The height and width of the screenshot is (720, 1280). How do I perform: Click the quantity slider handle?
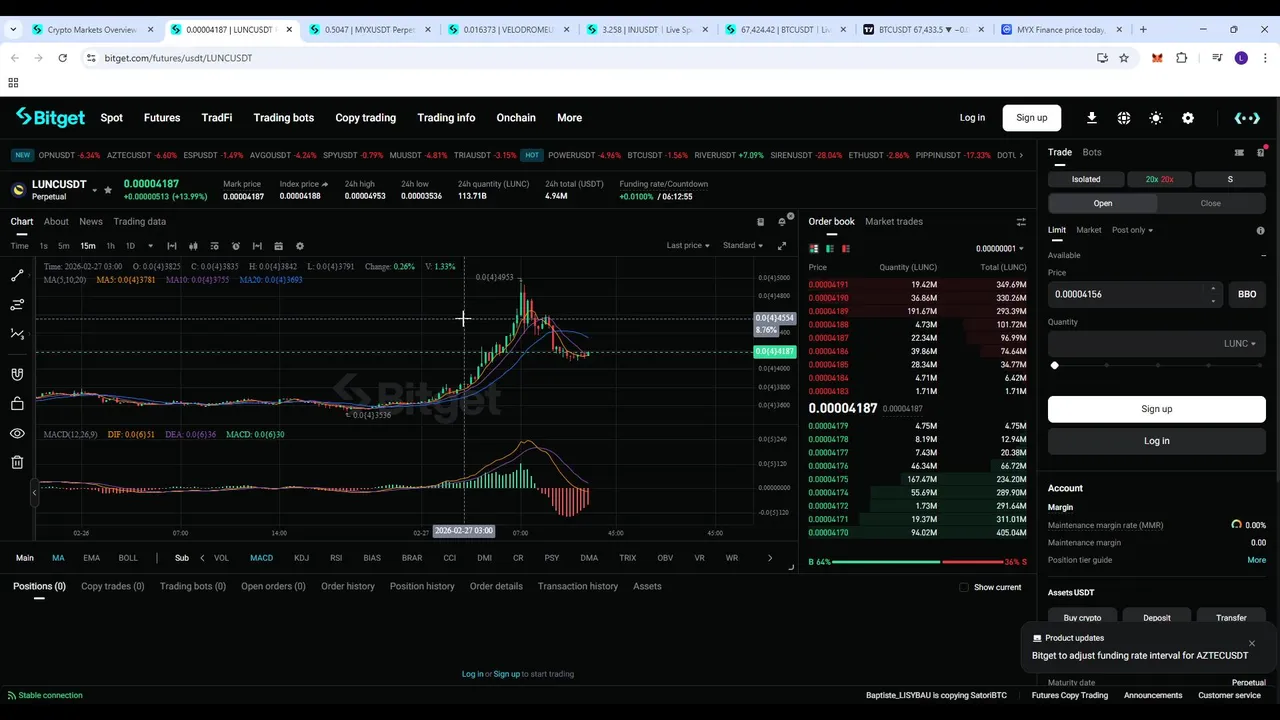[x=1054, y=366]
